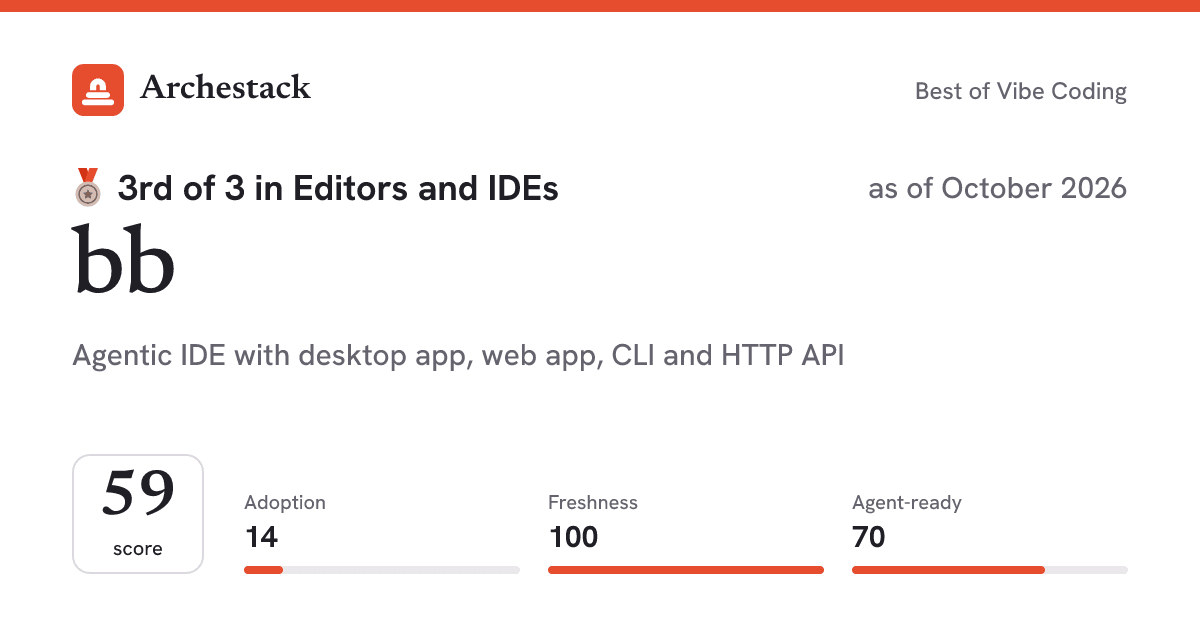This screenshot has height=630, width=1200.
Task: Click the orange Archestack logo icon
Action: click(98, 90)
